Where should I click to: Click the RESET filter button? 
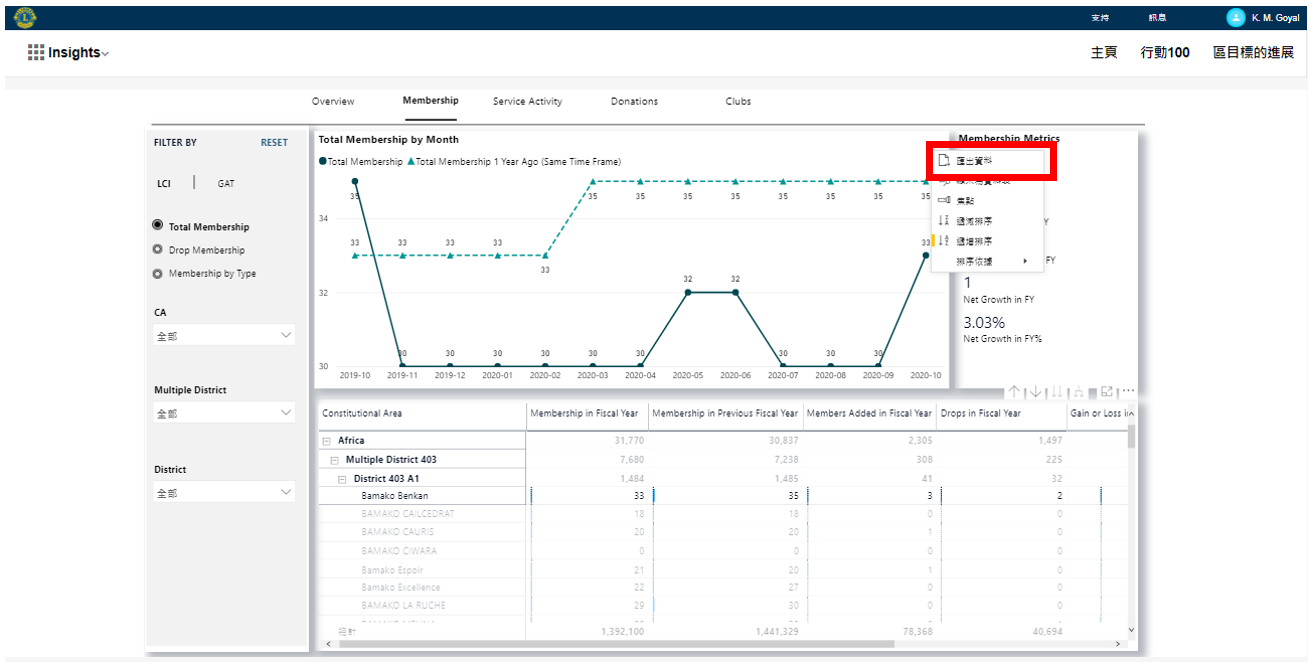click(x=274, y=143)
